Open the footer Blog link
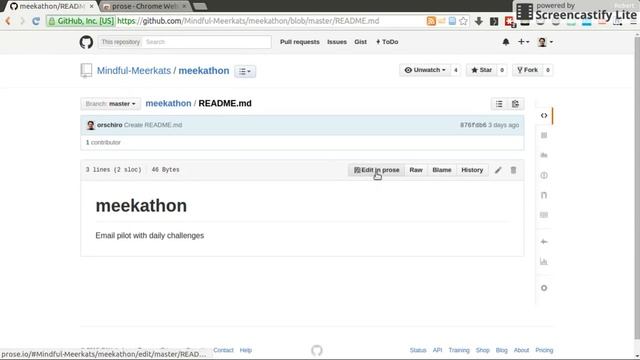This screenshot has height=360, width=640. pos(502,350)
